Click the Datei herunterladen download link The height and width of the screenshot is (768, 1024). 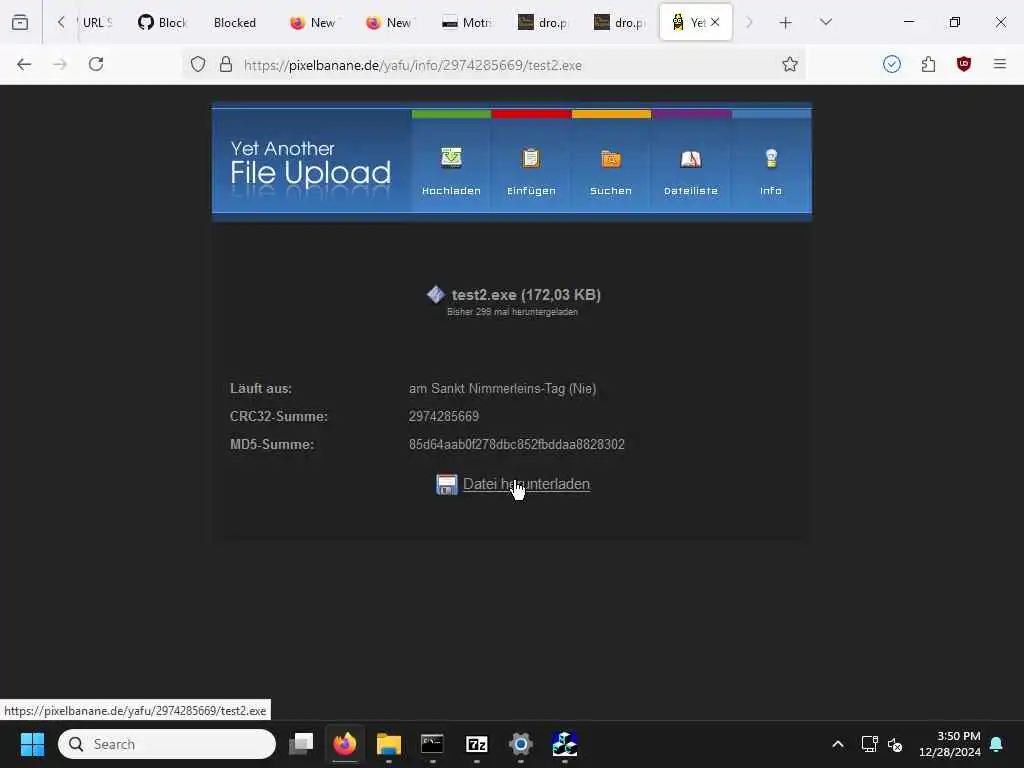pyautogui.click(x=526, y=484)
